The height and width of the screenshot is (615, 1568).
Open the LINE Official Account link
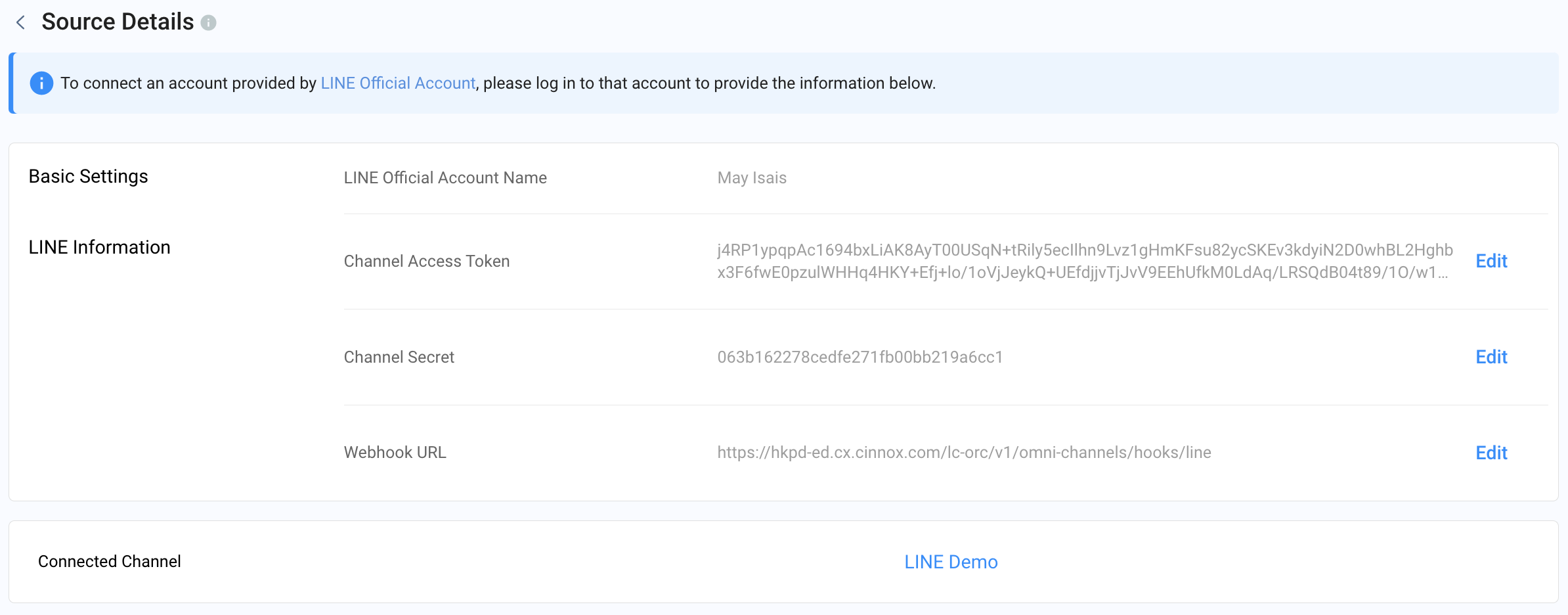coord(398,83)
